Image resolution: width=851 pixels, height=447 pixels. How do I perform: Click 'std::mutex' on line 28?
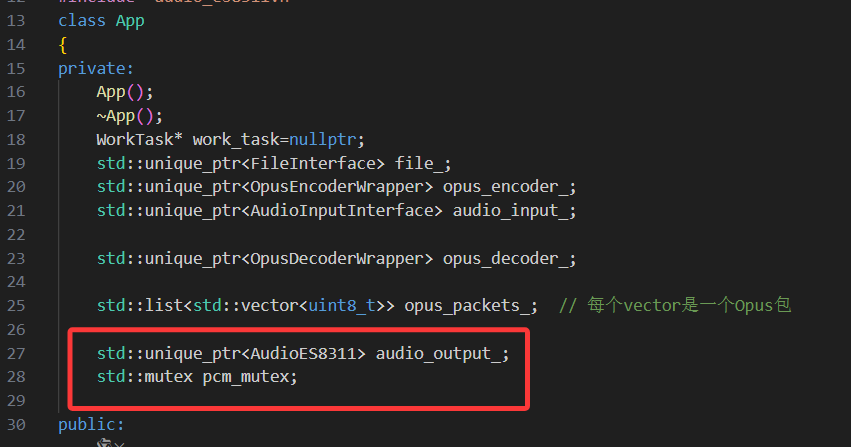(144, 376)
